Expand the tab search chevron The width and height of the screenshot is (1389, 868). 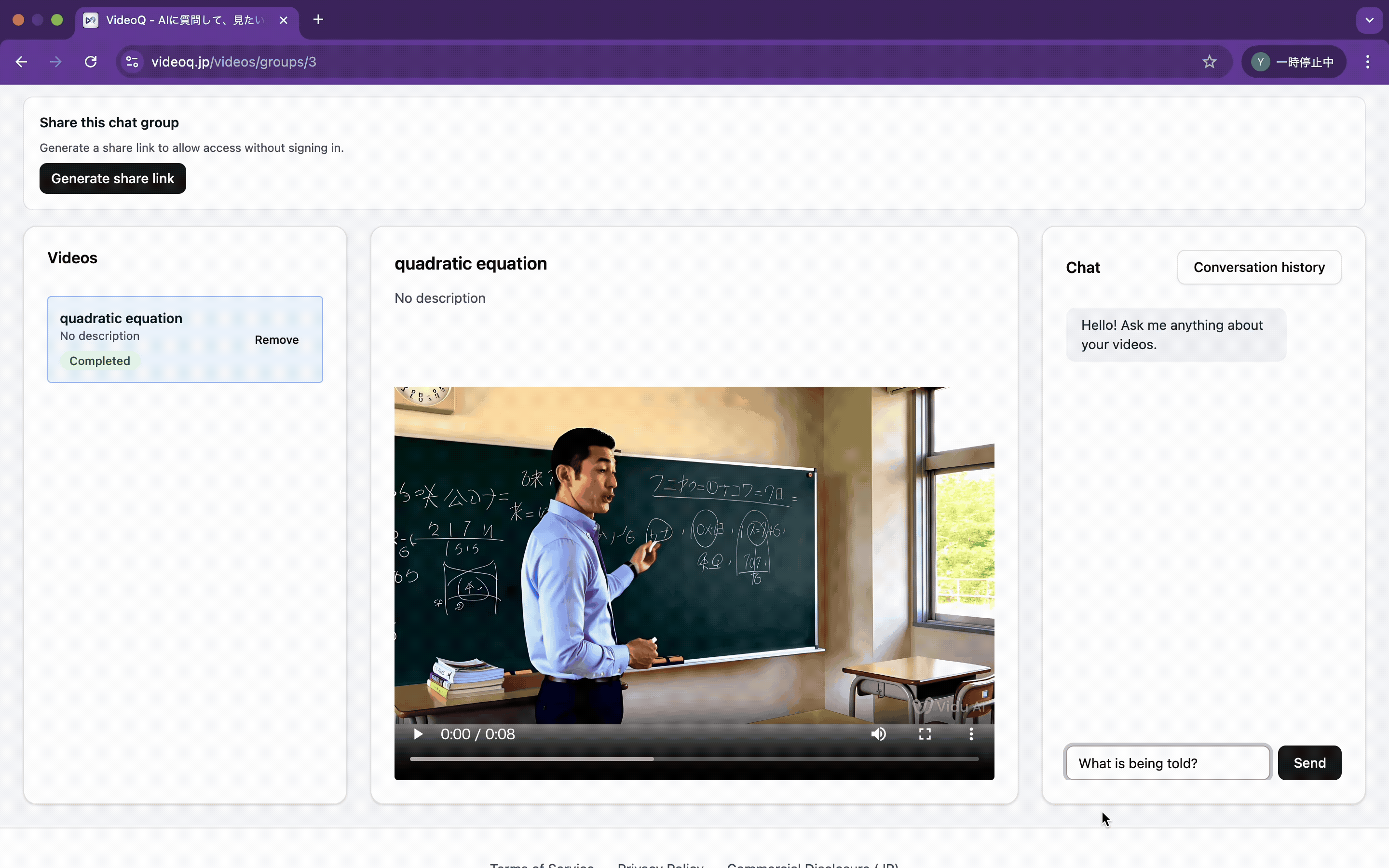tap(1369, 20)
